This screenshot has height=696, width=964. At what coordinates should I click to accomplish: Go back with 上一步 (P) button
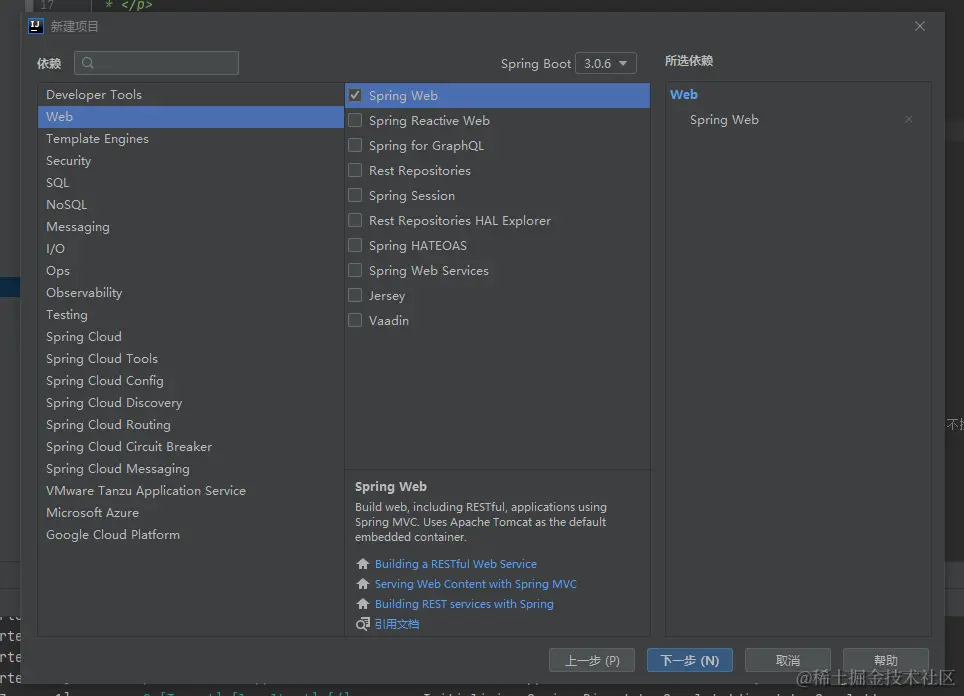point(592,660)
